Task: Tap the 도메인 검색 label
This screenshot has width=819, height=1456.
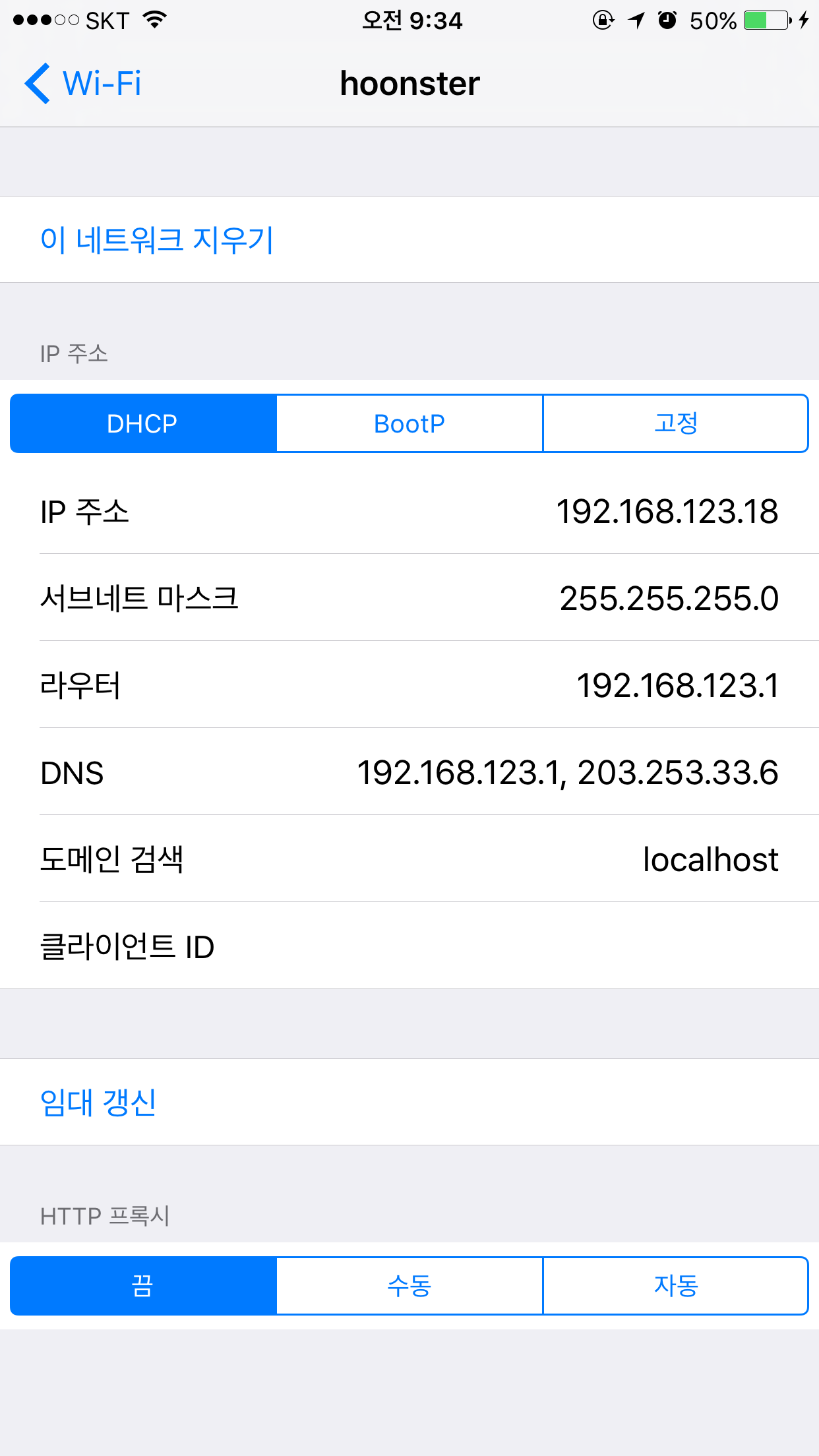Action: 111,860
